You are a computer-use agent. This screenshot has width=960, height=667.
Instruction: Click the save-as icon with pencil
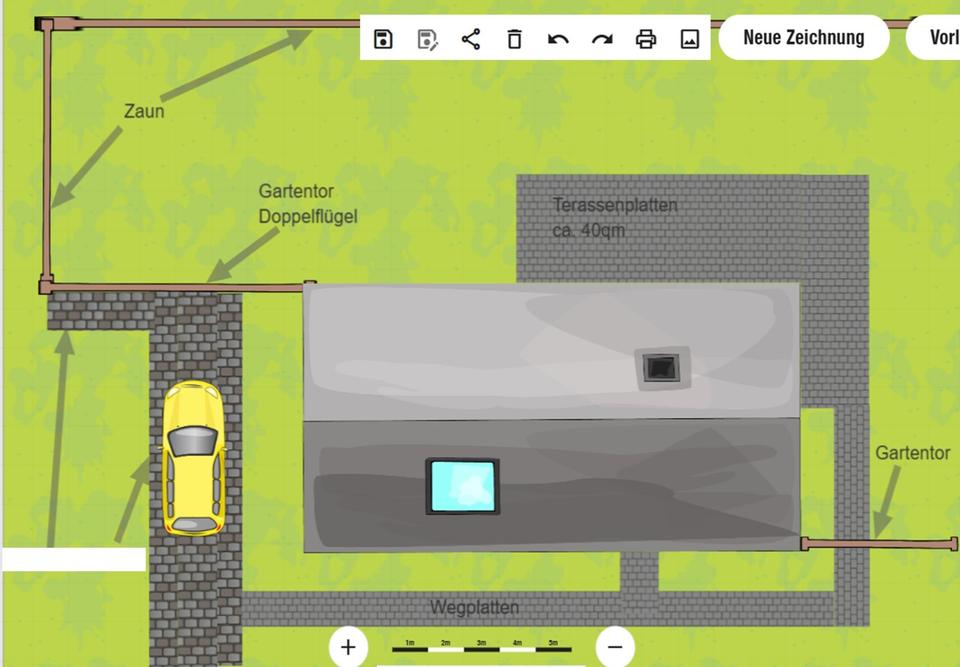pos(427,39)
